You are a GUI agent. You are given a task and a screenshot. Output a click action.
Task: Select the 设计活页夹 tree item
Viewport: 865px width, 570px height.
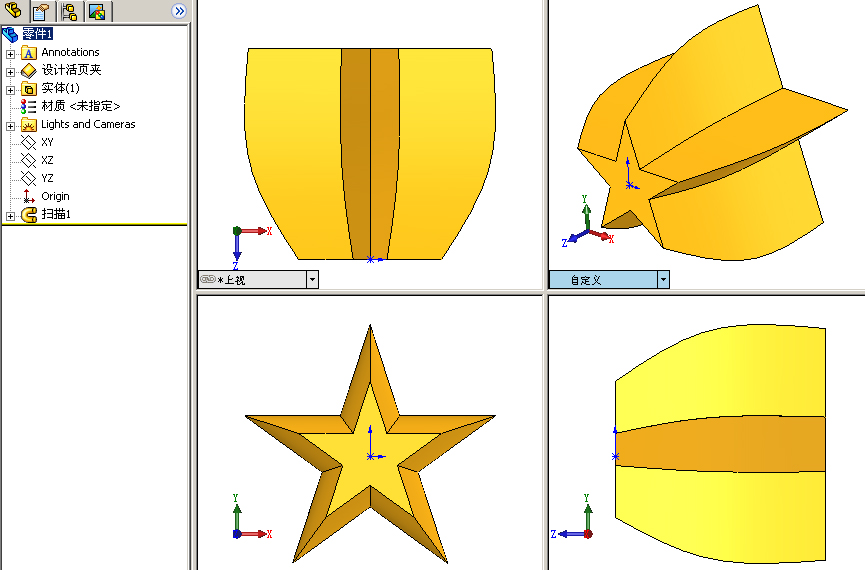[x=71, y=70]
